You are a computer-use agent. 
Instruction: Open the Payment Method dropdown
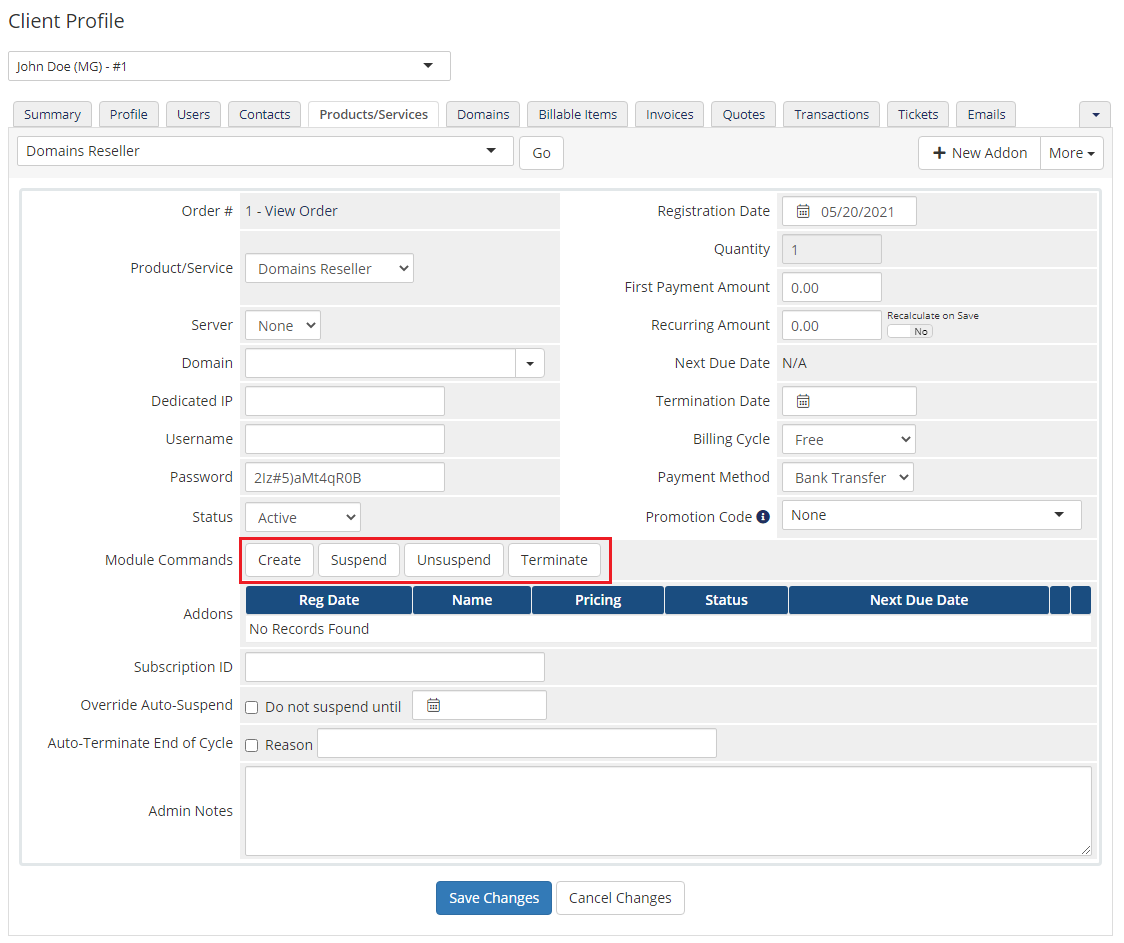848,477
